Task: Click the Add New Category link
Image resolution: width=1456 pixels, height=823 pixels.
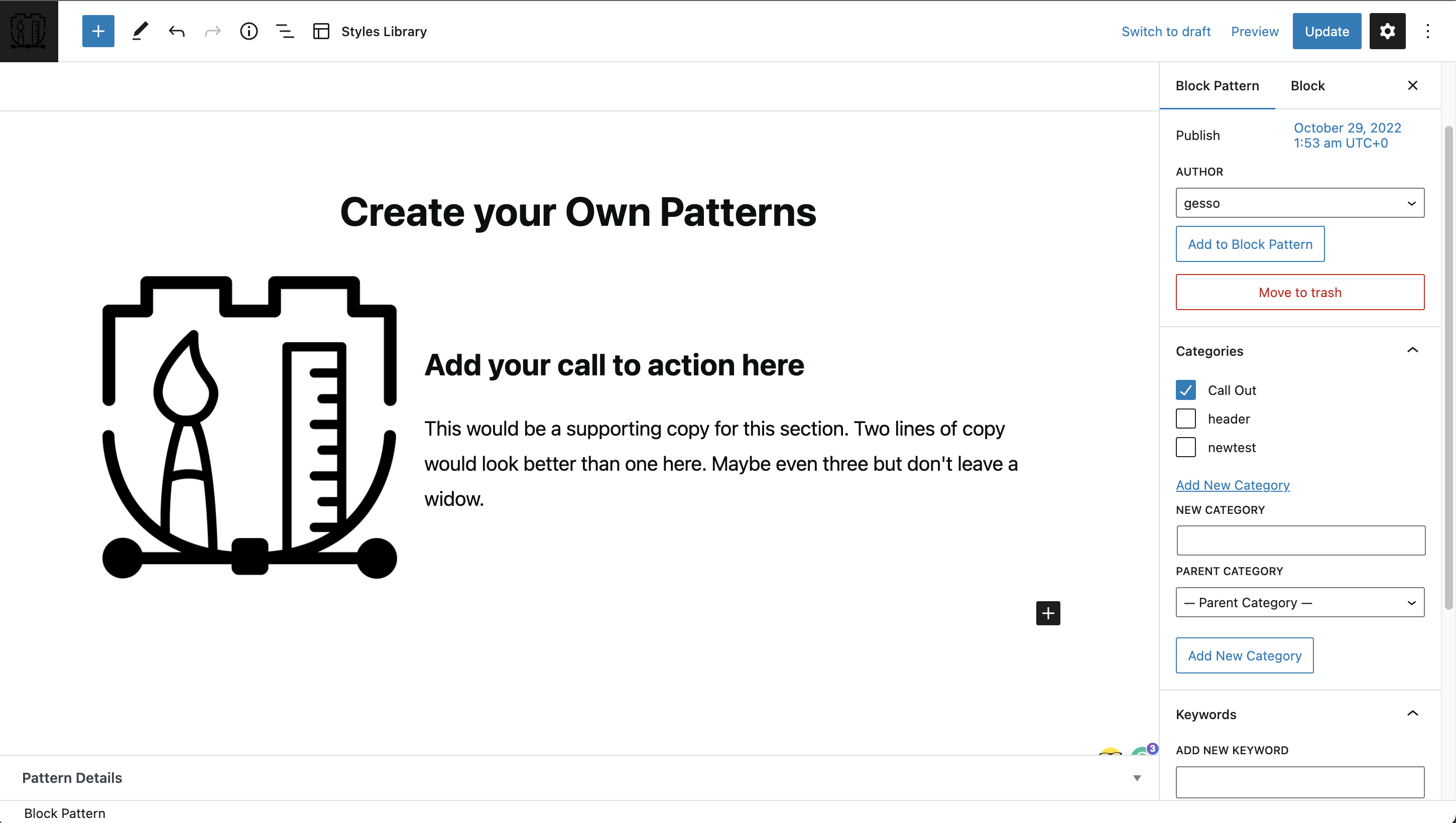Action: (1233, 485)
